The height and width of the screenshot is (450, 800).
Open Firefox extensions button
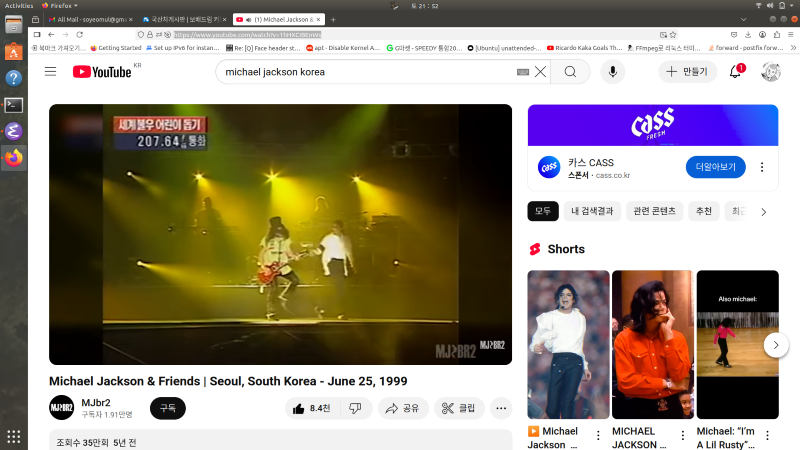pyautogui.click(x=777, y=35)
